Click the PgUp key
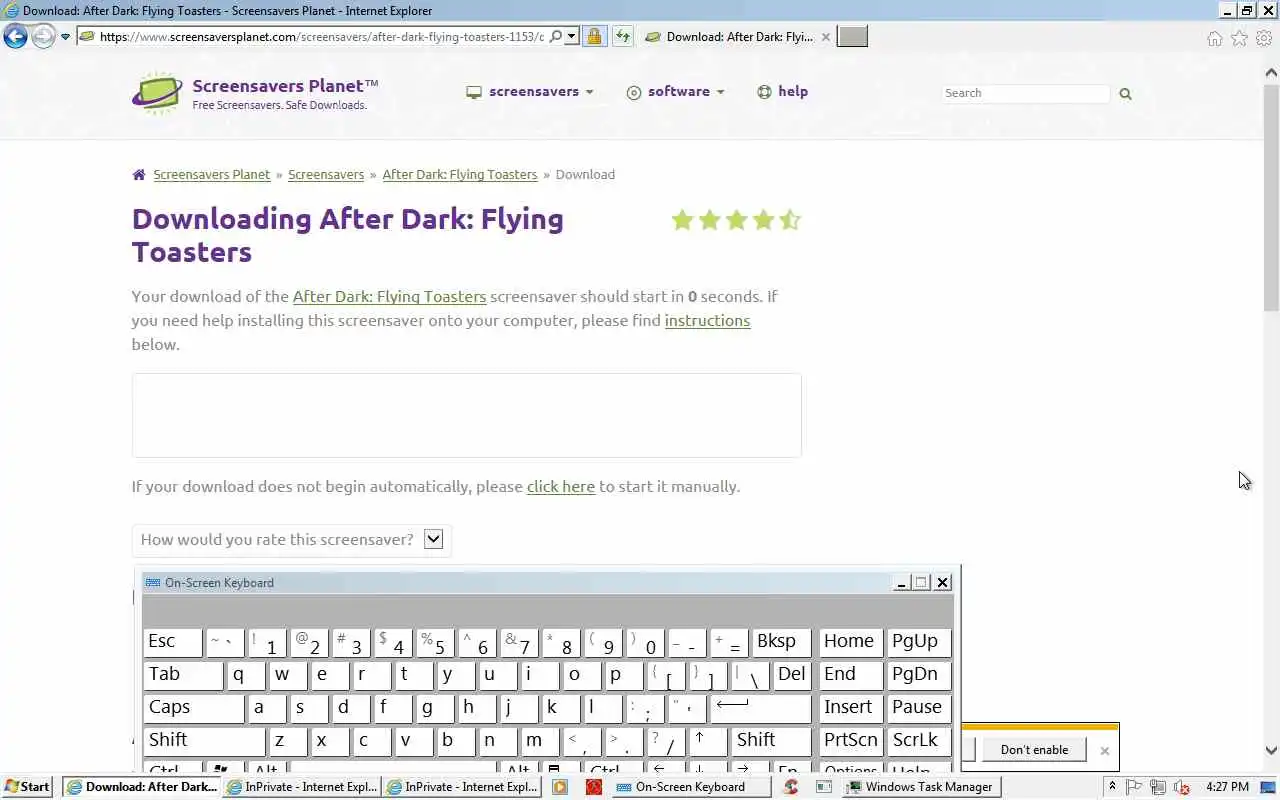Viewport: 1280px width, 800px height. click(x=918, y=642)
